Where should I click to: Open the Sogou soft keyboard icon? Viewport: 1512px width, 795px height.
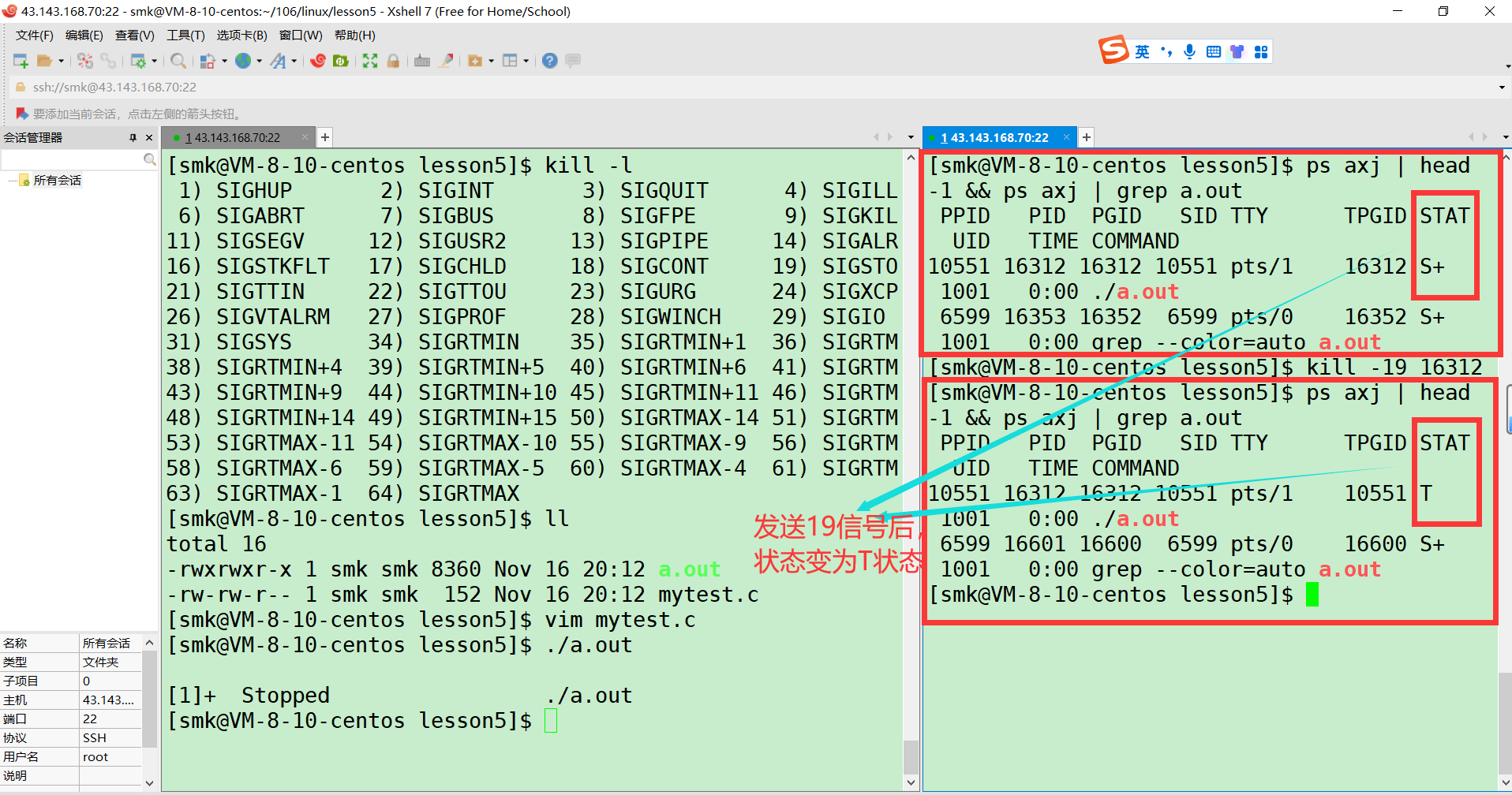pos(1214,52)
